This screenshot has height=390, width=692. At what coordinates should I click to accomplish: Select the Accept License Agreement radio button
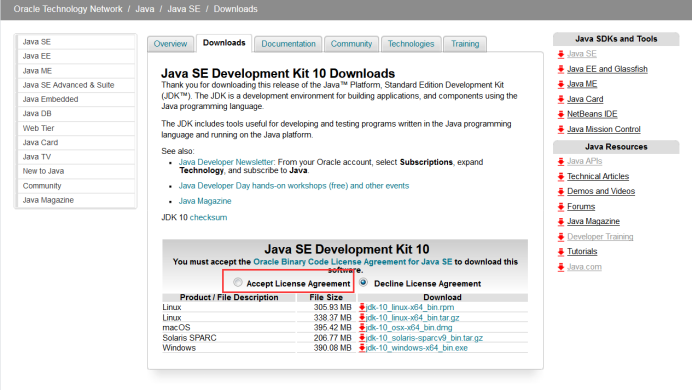[x=238, y=282]
